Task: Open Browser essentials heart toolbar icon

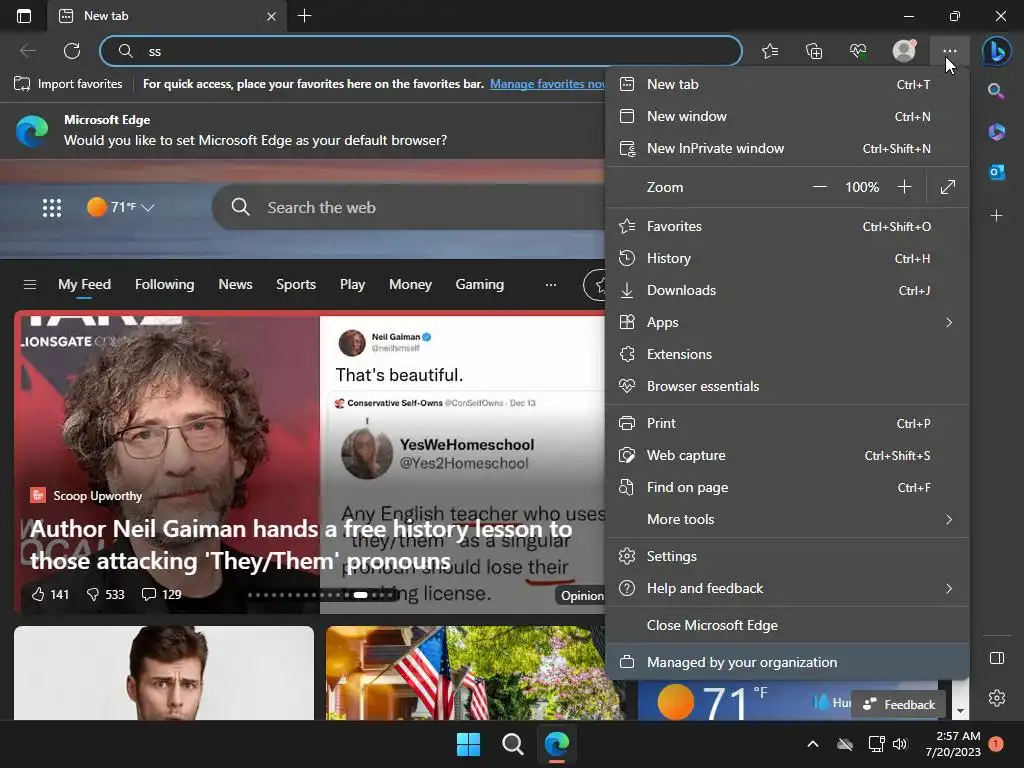Action: (857, 51)
